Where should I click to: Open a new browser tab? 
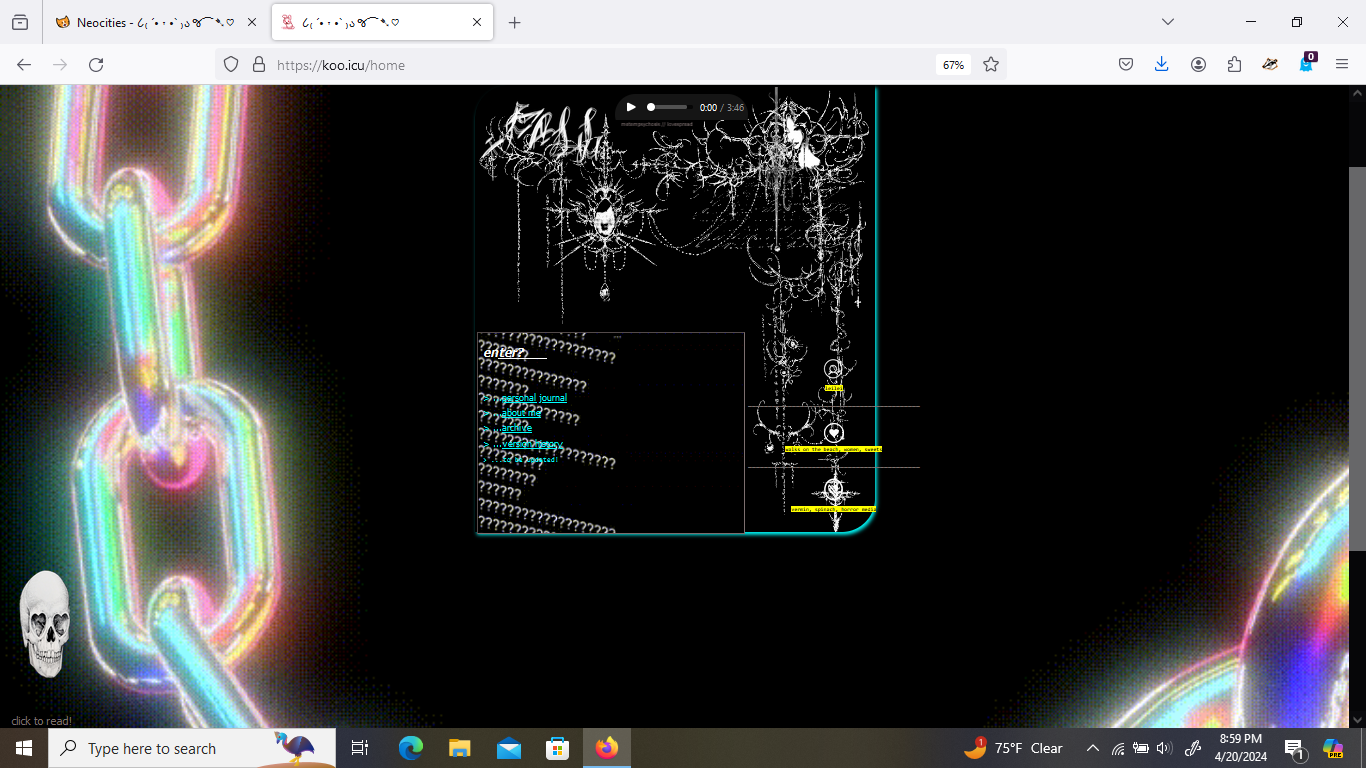pos(514,22)
